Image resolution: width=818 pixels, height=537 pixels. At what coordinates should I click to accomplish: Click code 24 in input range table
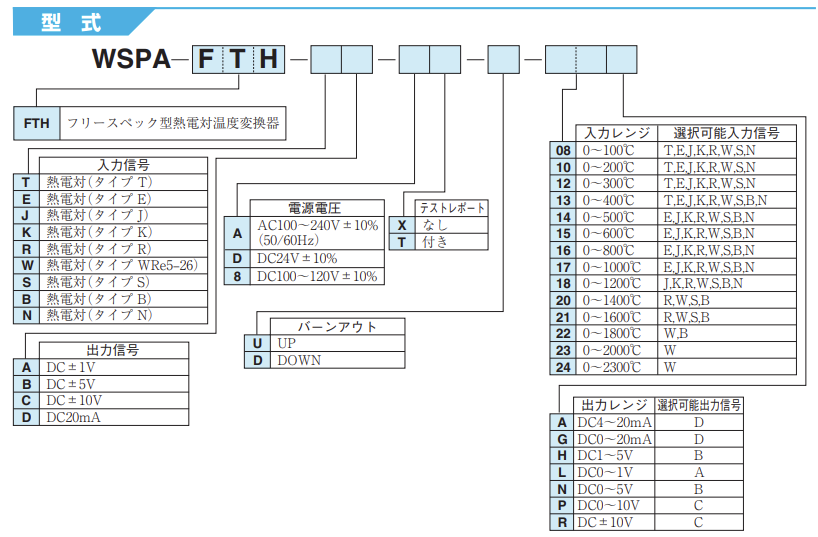tap(563, 367)
